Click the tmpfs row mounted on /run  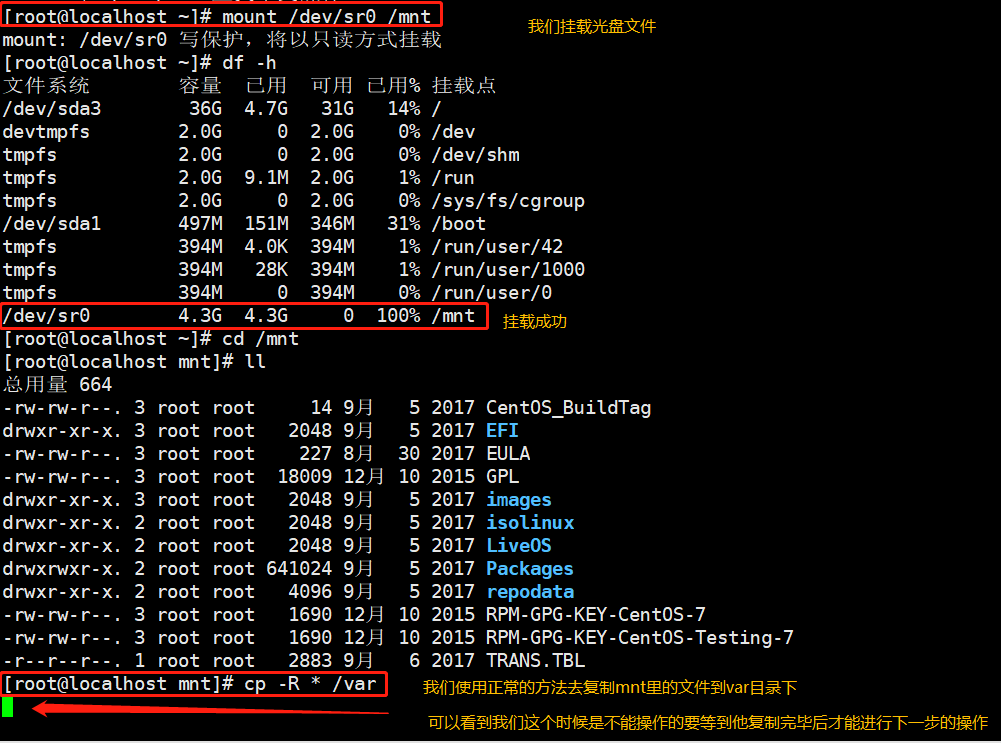238,177
